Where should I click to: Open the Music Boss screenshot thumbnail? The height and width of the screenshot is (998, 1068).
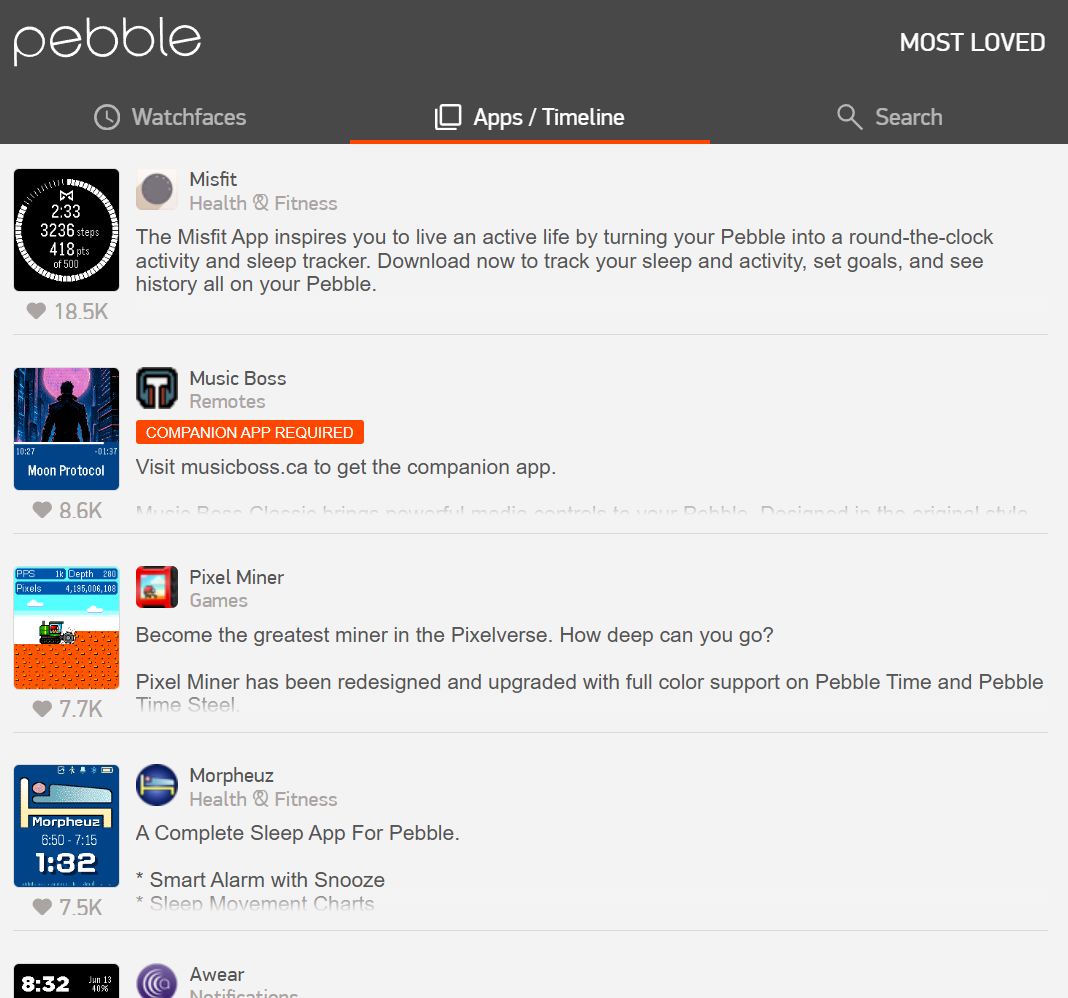(x=66, y=429)
